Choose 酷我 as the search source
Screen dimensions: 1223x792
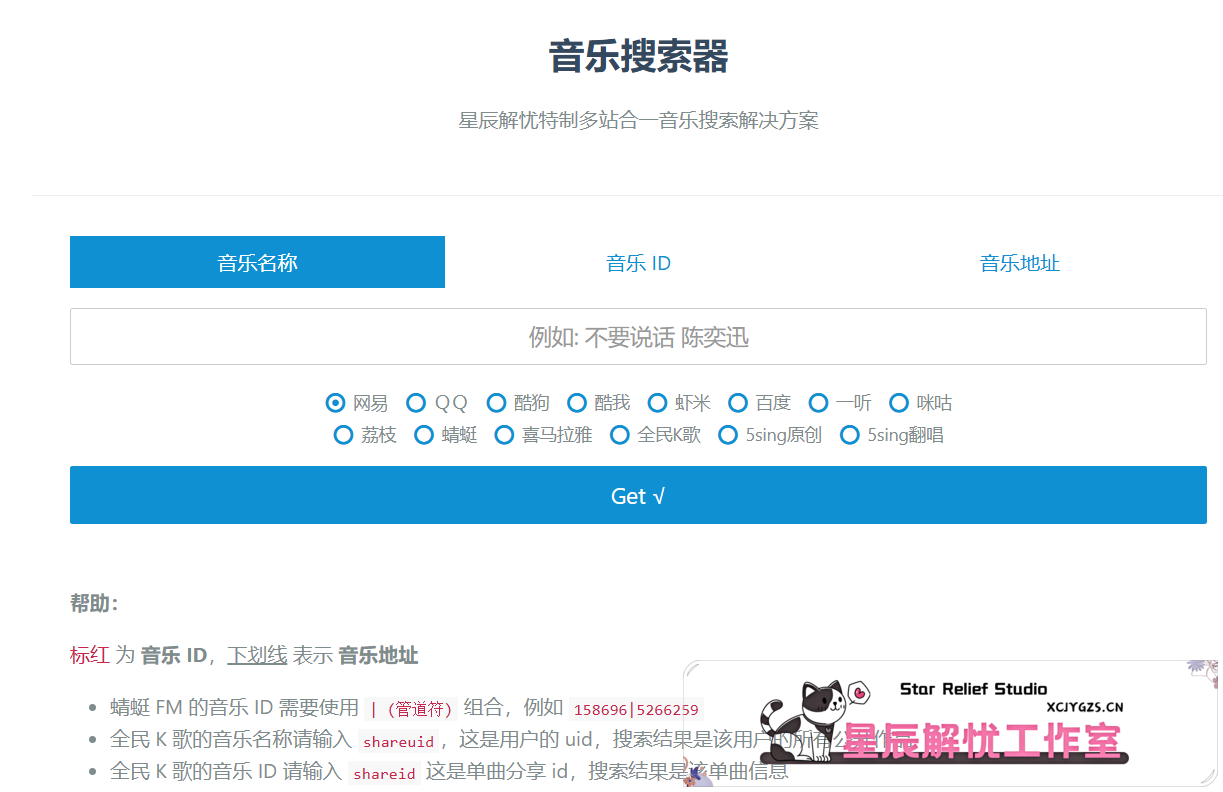coord(577,402)
